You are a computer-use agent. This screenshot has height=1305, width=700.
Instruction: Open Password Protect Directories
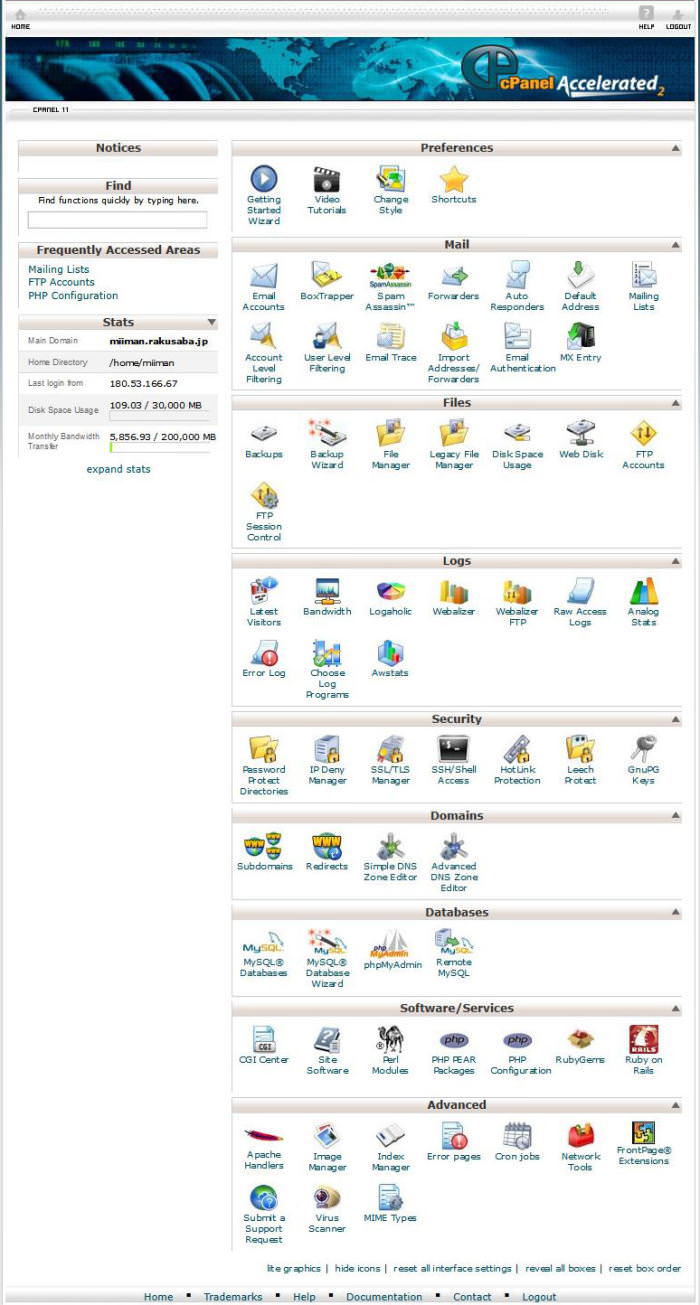point(264,749)
